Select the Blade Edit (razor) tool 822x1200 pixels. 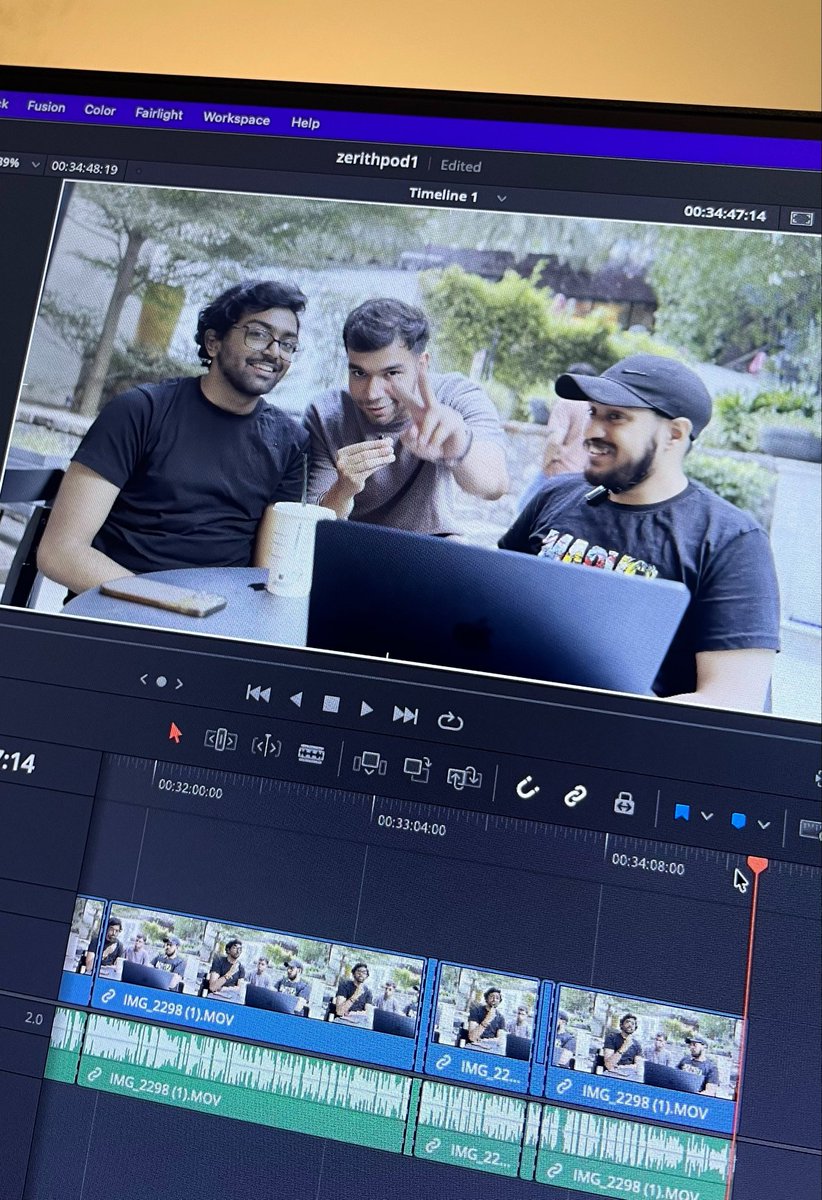(x=311, y=753)
